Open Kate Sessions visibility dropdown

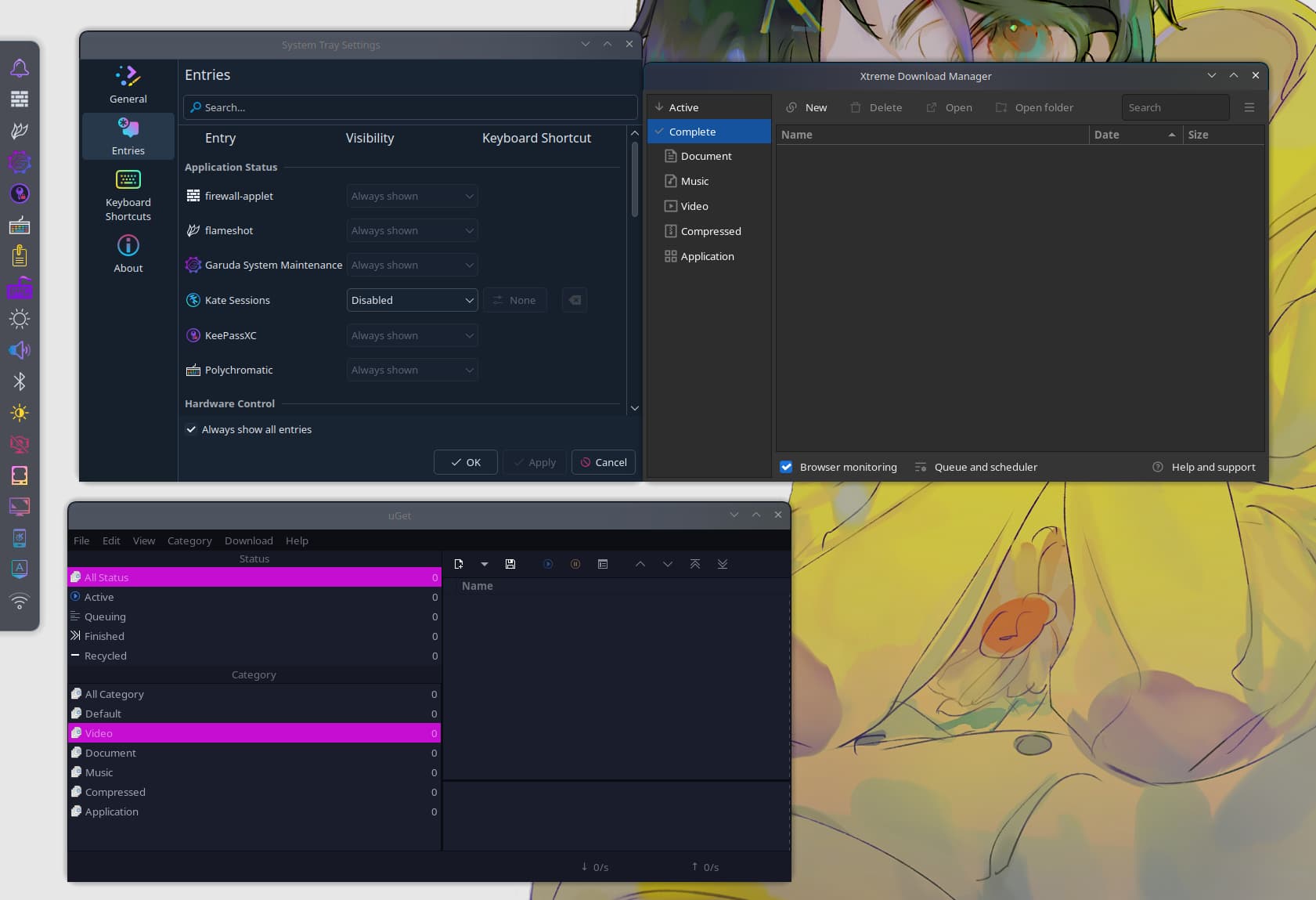[413, 300]
